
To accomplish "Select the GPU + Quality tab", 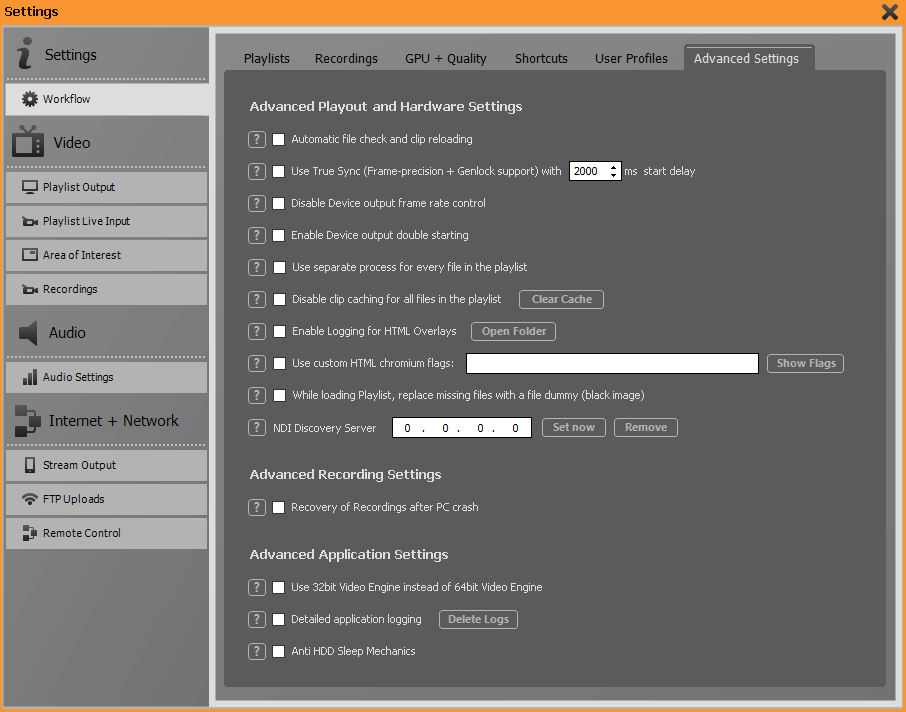I will [x=445, y=58].
